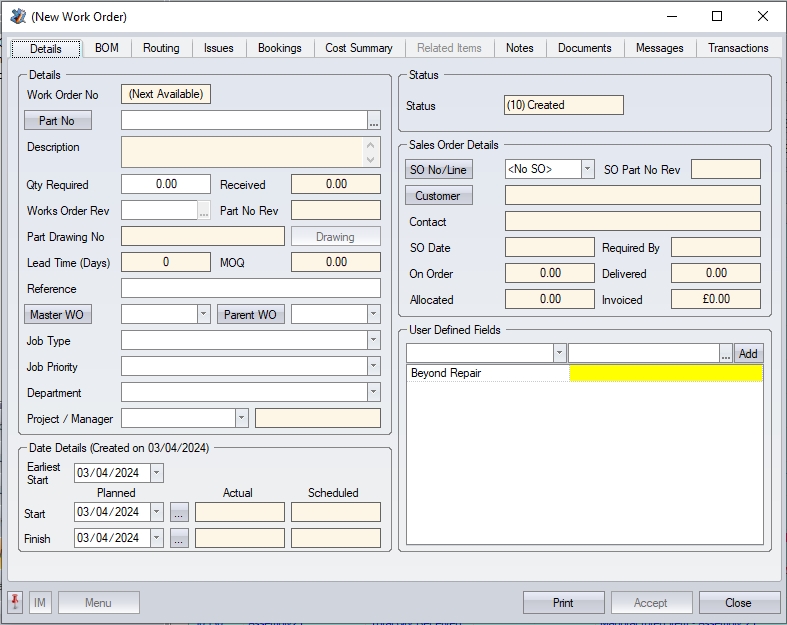Screen dimensions: 787x625
Task: Click the application icon in the title bar
Action: coord(17,17)
